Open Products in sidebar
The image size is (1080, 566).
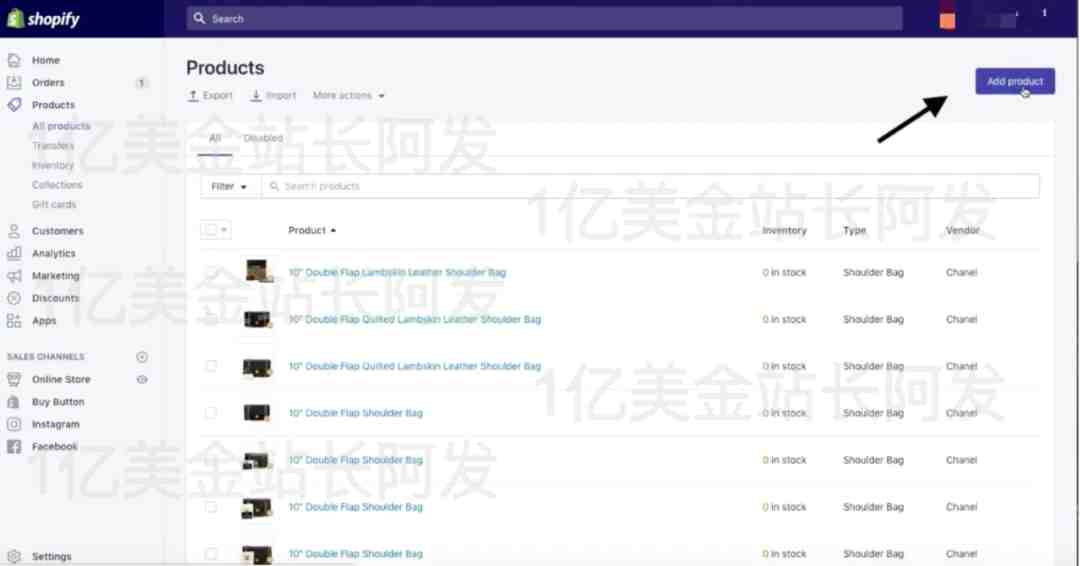[x=53, y=105]
